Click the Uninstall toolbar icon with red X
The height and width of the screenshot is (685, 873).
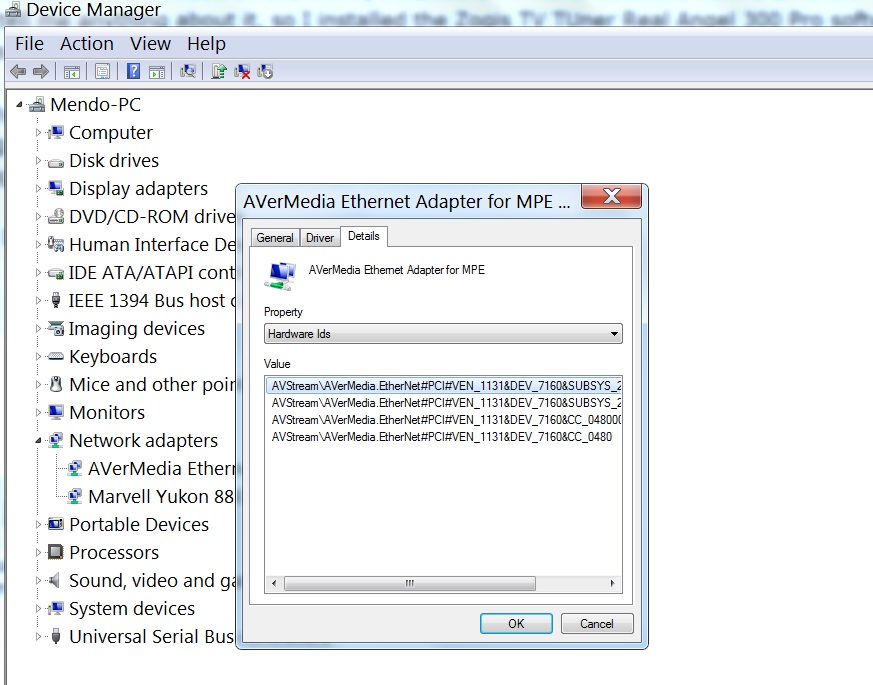242,71
